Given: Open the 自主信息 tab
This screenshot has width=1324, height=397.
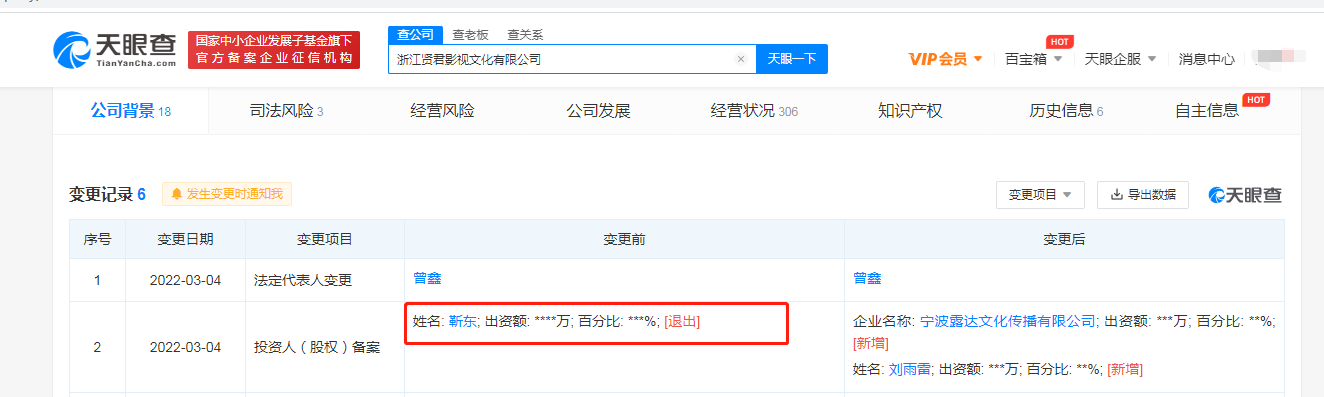Looking at the screenshot, I should coord(1207,111).
